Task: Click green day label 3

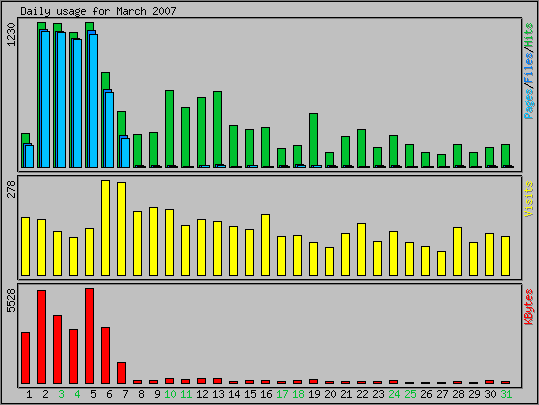Action: [61, 394]
